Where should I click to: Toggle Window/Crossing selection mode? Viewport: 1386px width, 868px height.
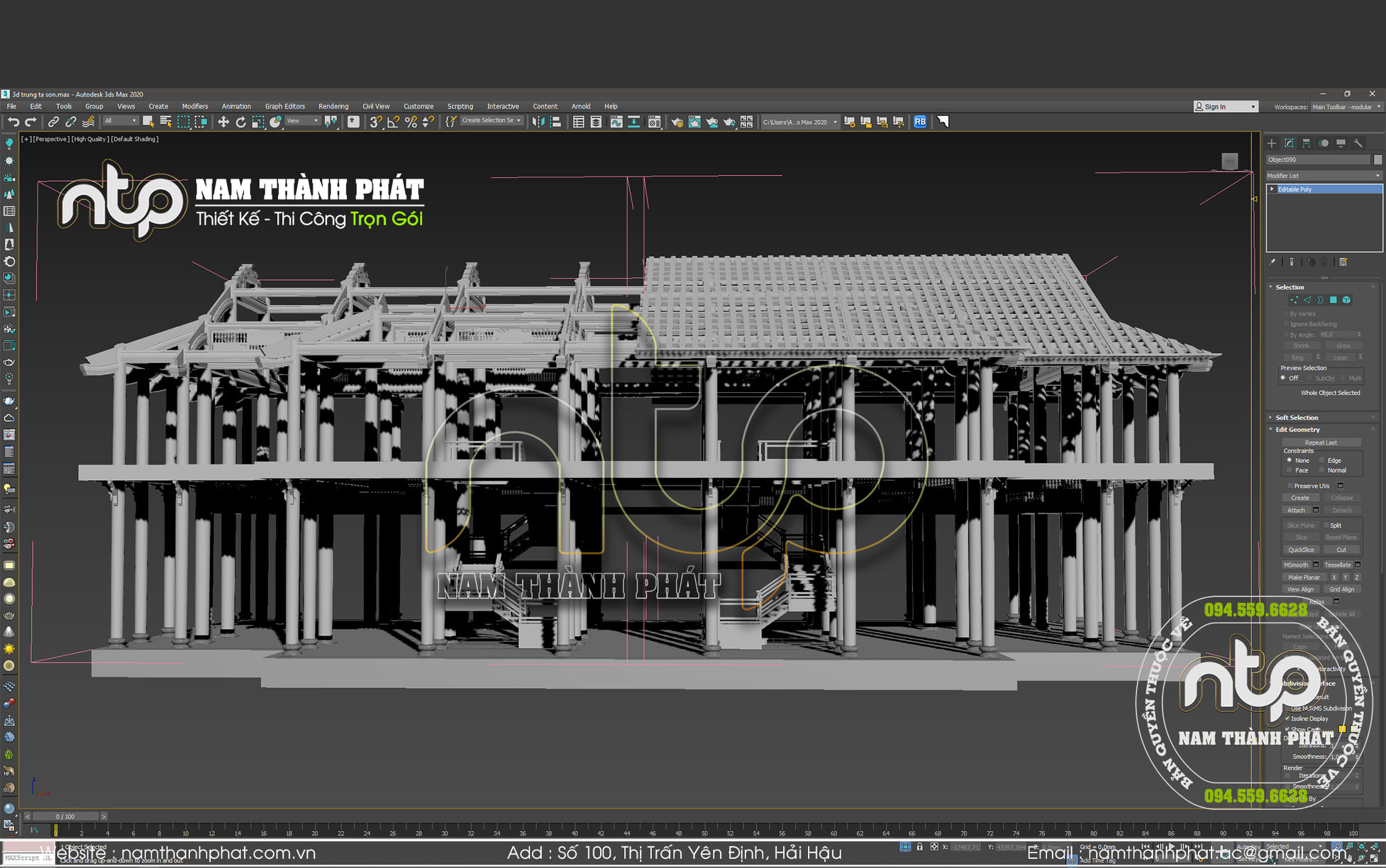coord(201,122)
